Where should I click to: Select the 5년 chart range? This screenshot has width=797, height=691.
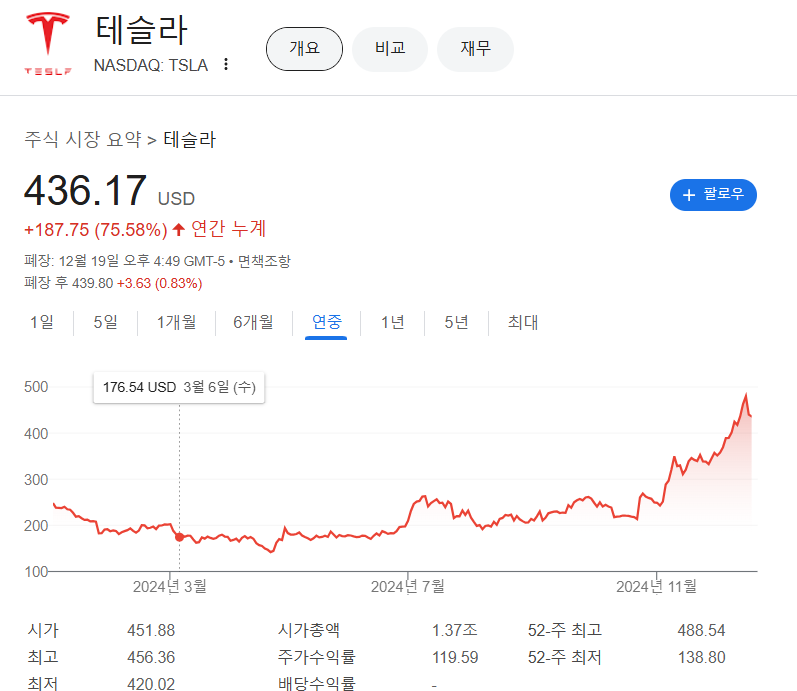[456, 322]
